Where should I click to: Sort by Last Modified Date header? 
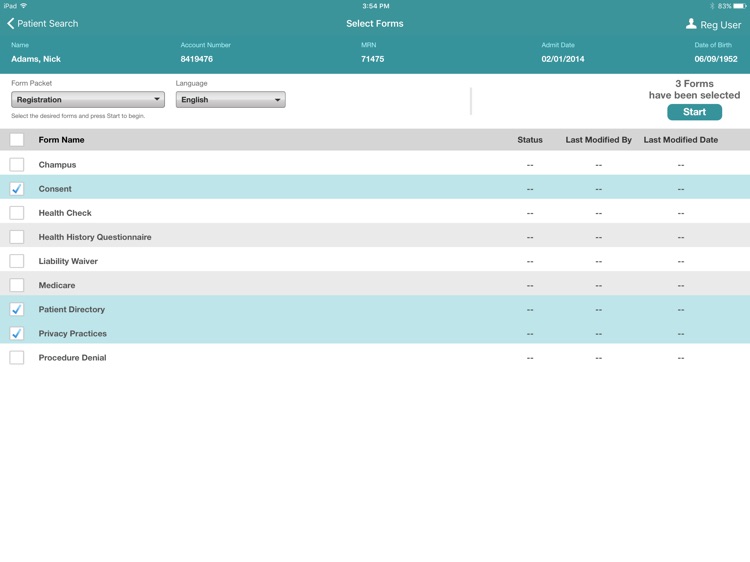point(681,140)
